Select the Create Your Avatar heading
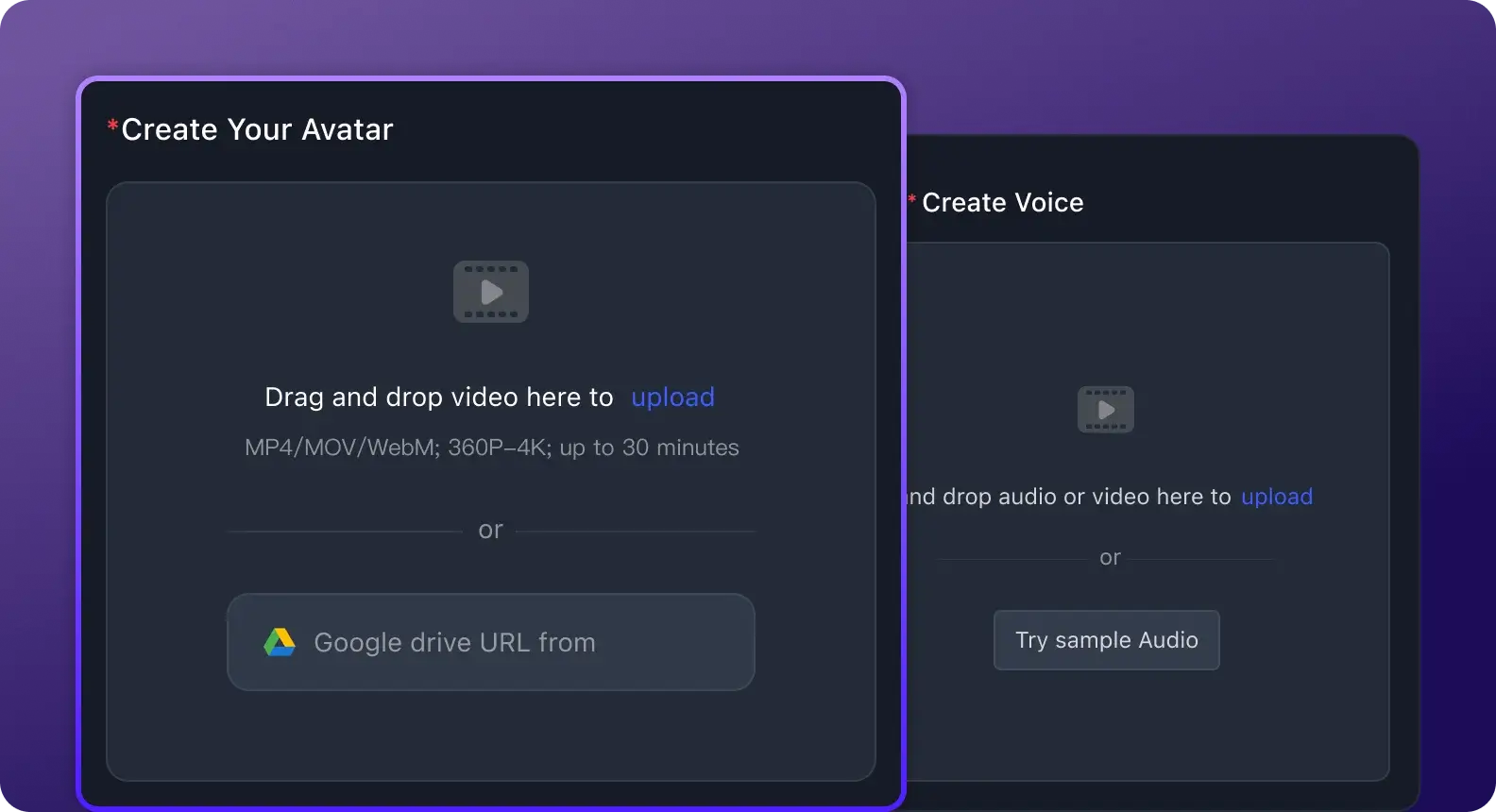 click(257, 129)
